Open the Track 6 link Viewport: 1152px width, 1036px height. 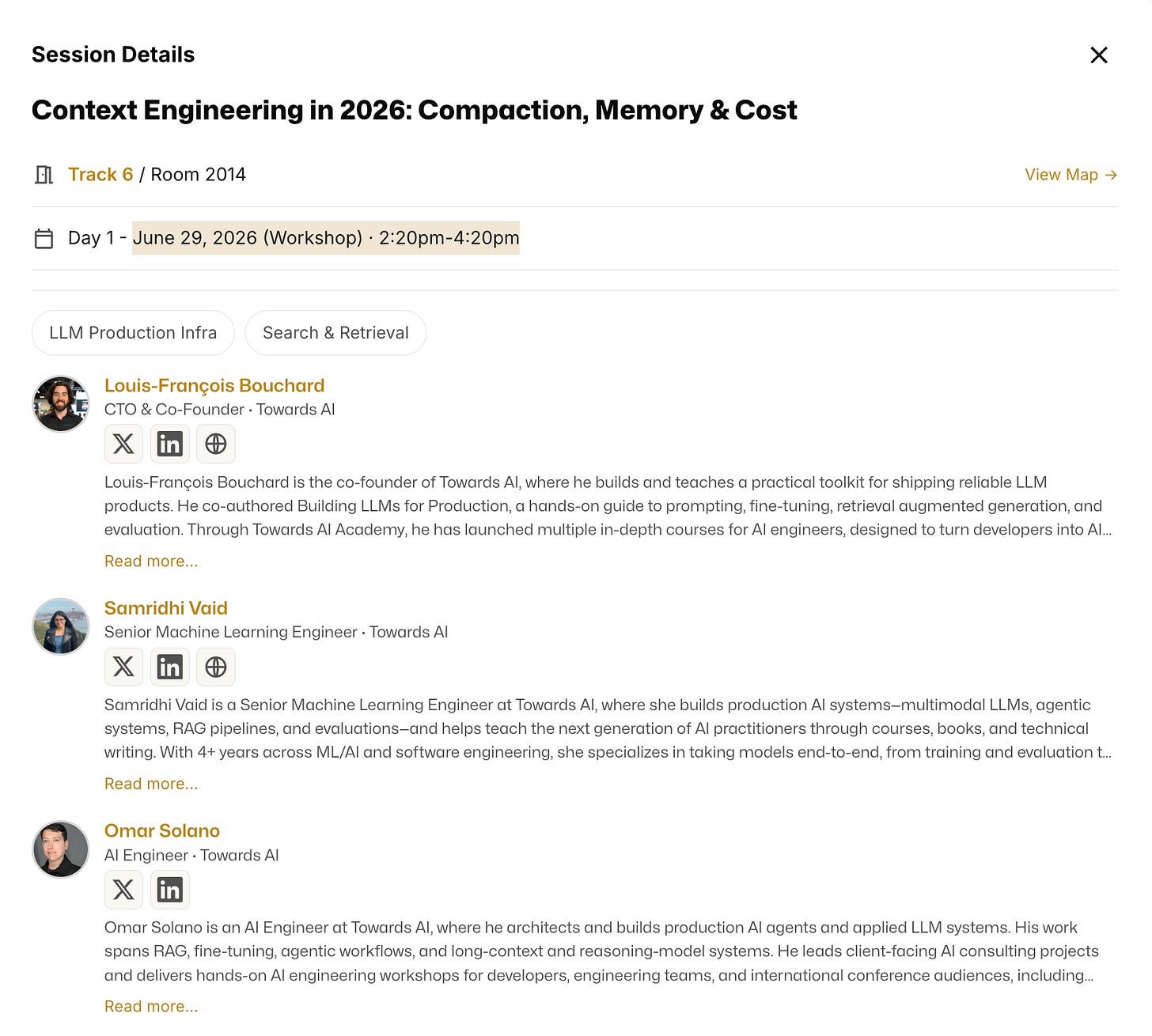[x=100, y=175]
